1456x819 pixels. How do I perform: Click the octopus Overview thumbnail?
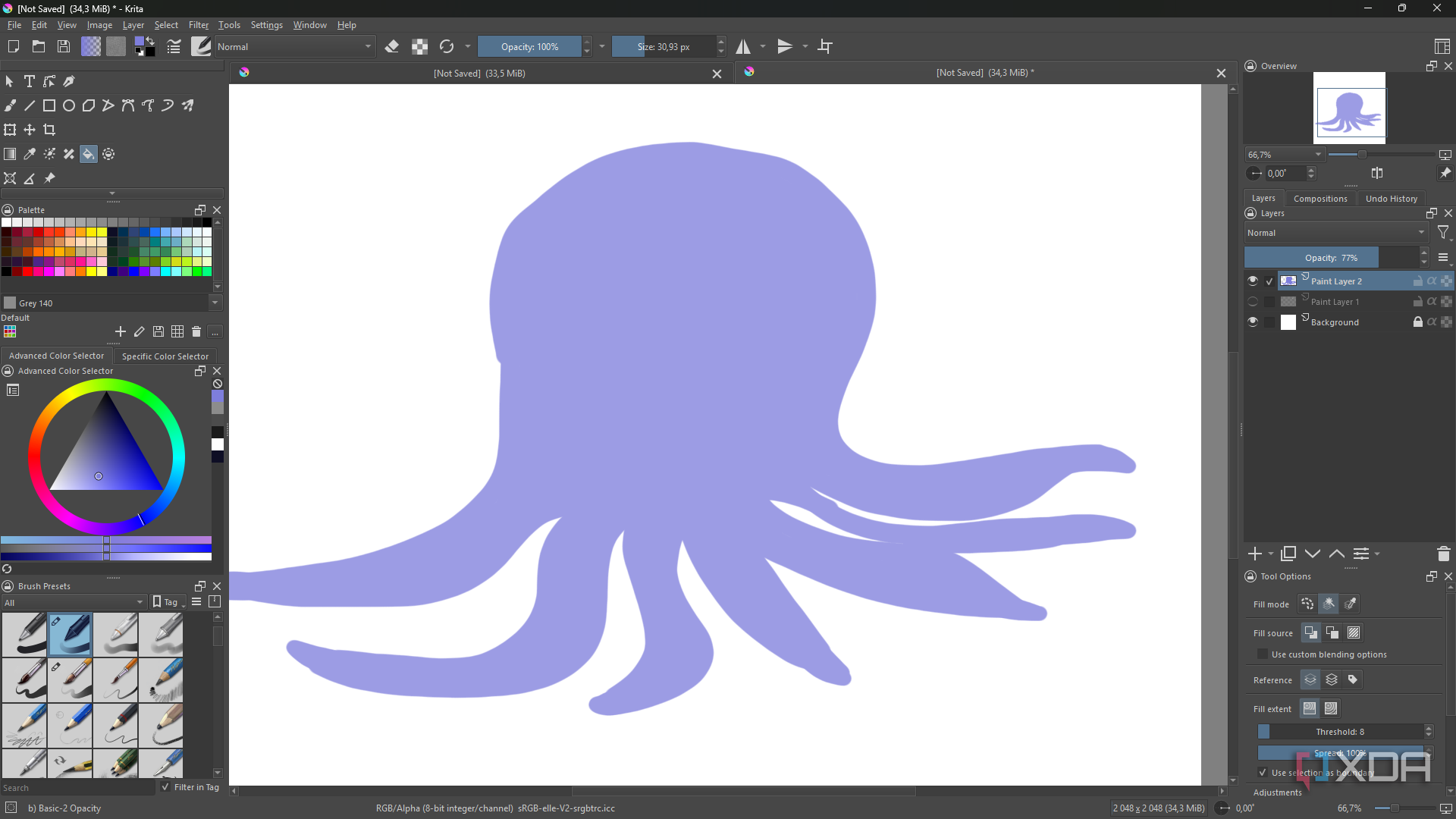click(1349, 108)
